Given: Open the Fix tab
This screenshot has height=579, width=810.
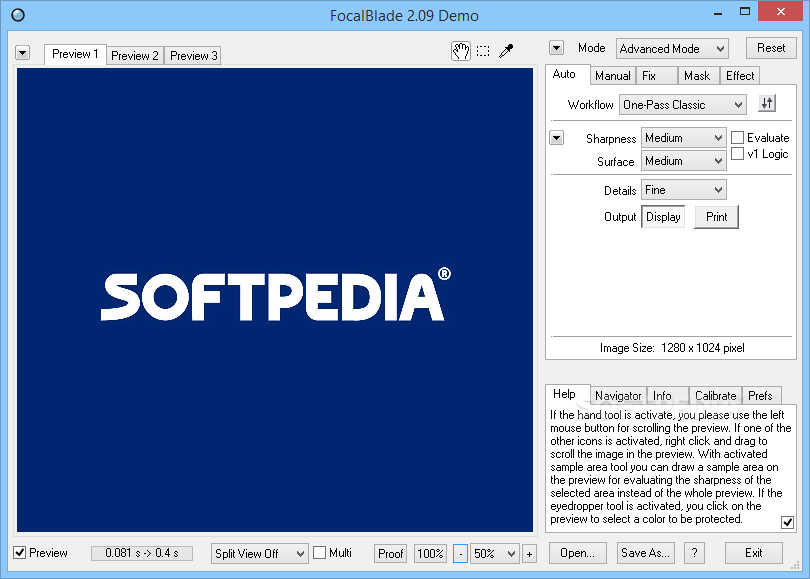Looking at the screenshot, I should tap(657, 76).
